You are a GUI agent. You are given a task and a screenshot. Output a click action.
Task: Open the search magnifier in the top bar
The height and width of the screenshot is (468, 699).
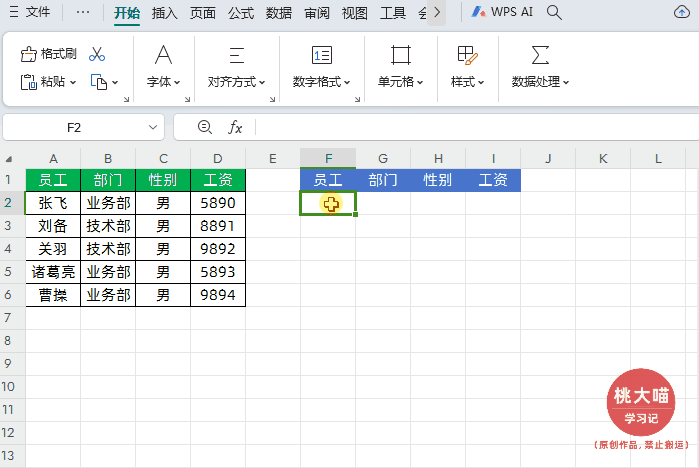(553, 12)
